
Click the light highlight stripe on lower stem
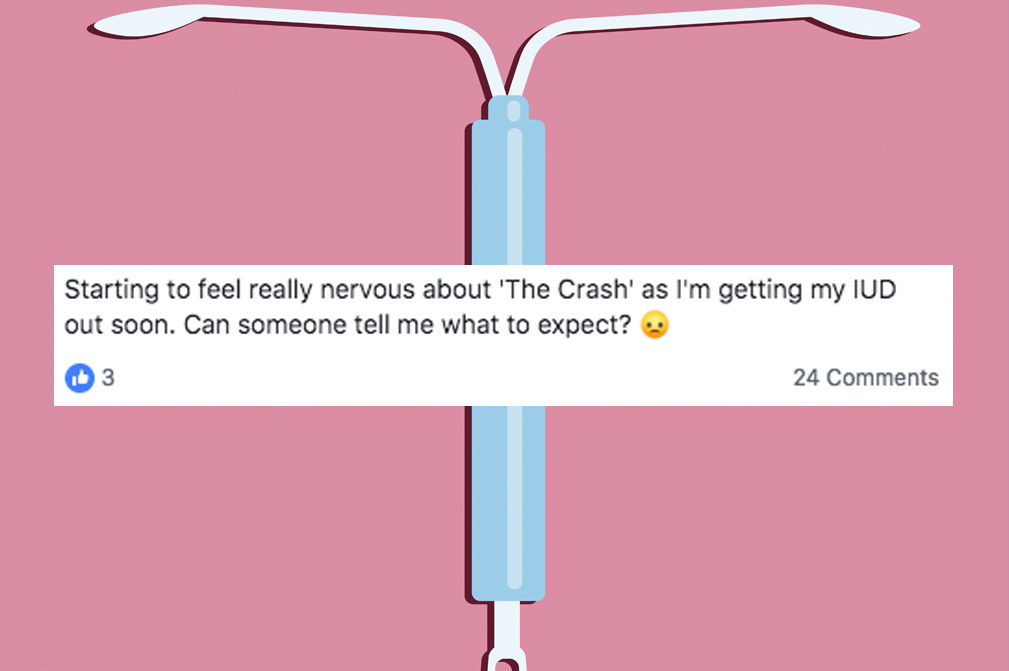pos(514,497)
